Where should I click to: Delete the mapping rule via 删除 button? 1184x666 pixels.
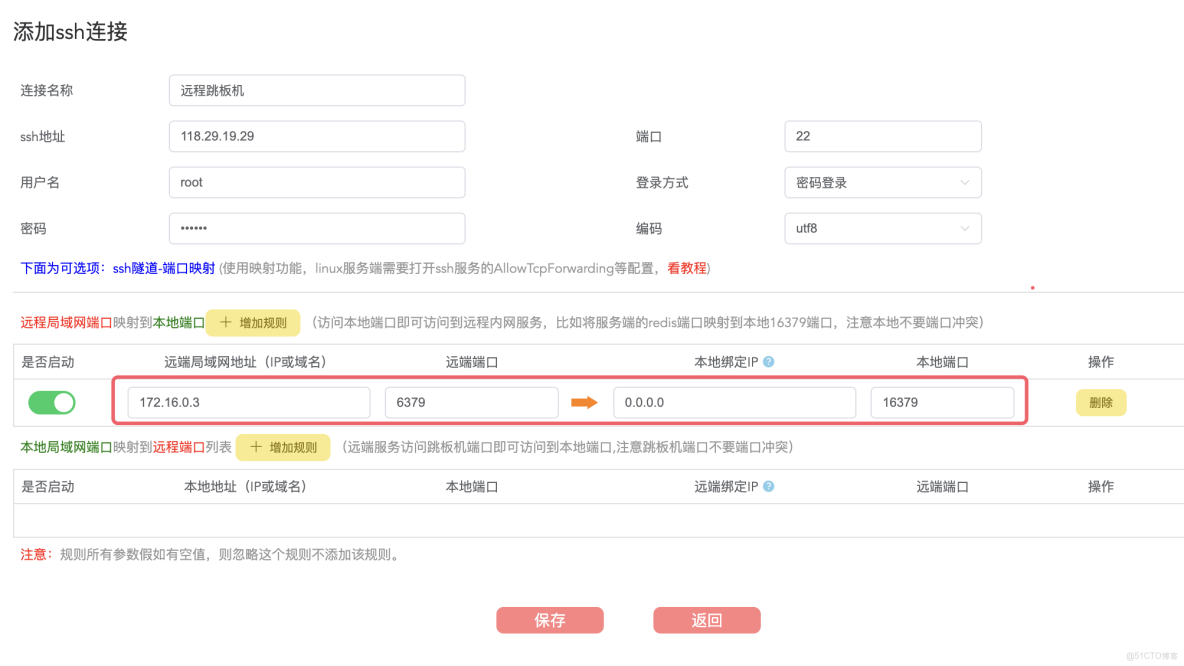[1101, 402]
